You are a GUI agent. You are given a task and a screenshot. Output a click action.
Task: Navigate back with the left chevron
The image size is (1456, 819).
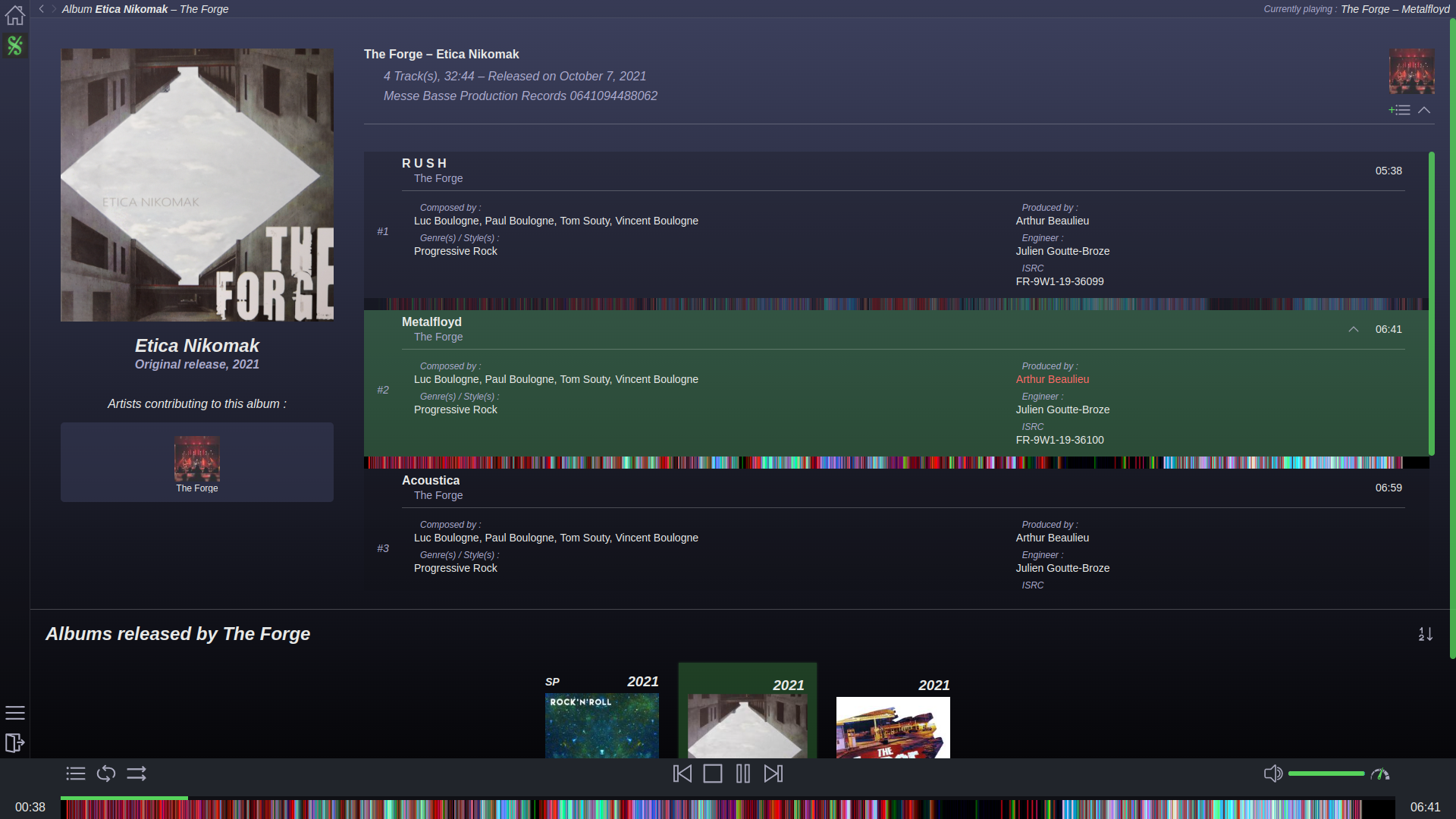point(42,9)
